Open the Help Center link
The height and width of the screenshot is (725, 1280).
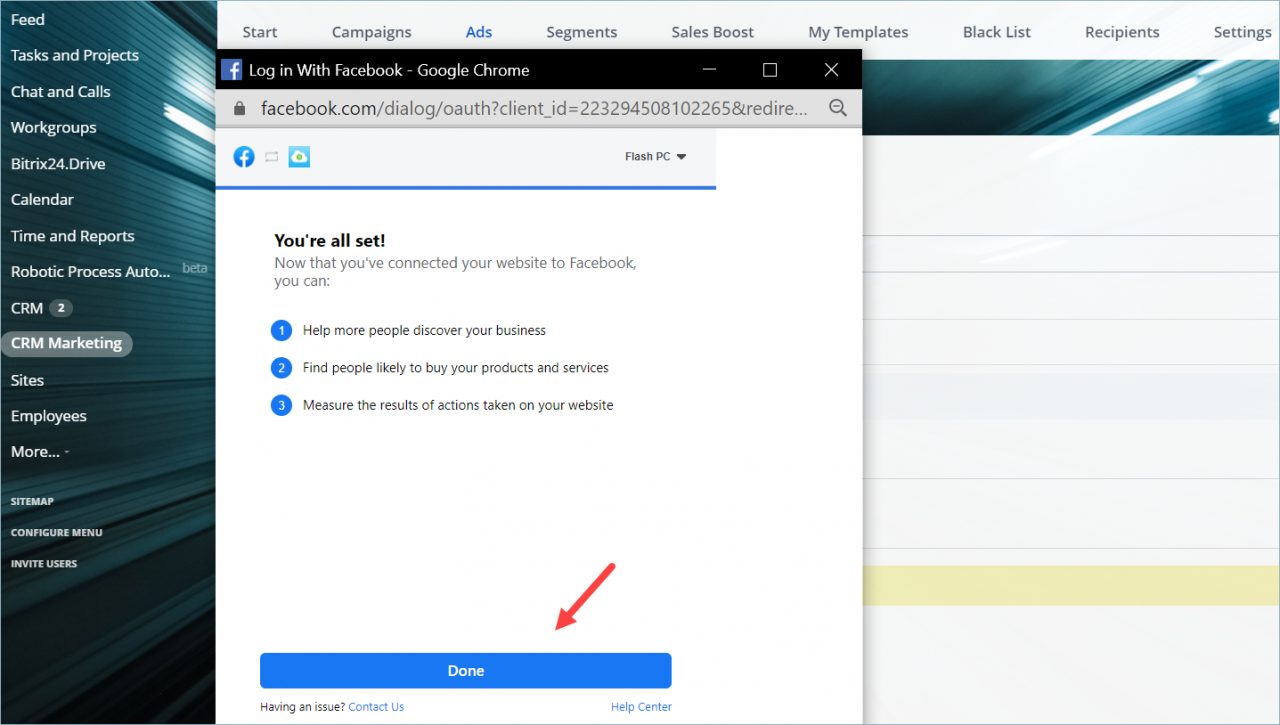(x=641, y=707)
